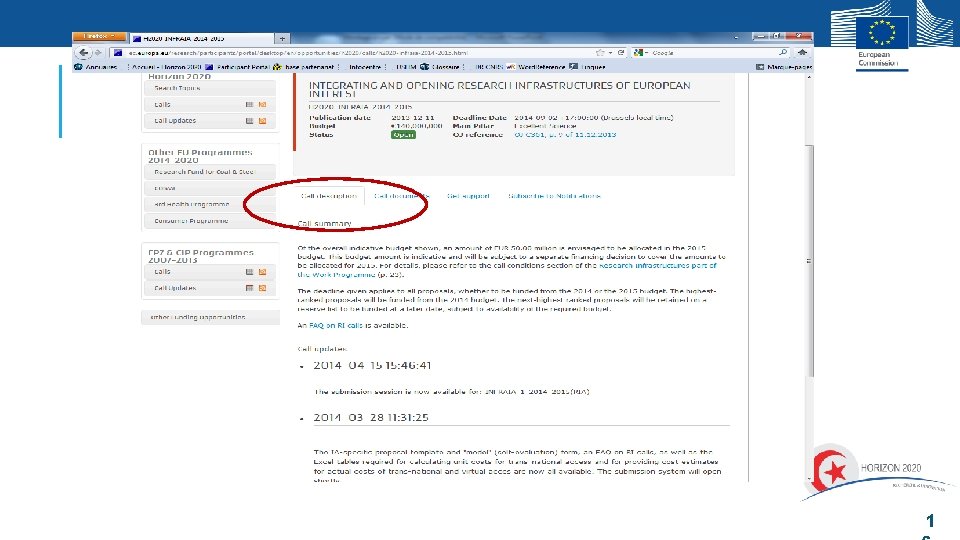Click the Horizon 2020 logo
Viewport: 960px width, 540px height.
(877, 471)
